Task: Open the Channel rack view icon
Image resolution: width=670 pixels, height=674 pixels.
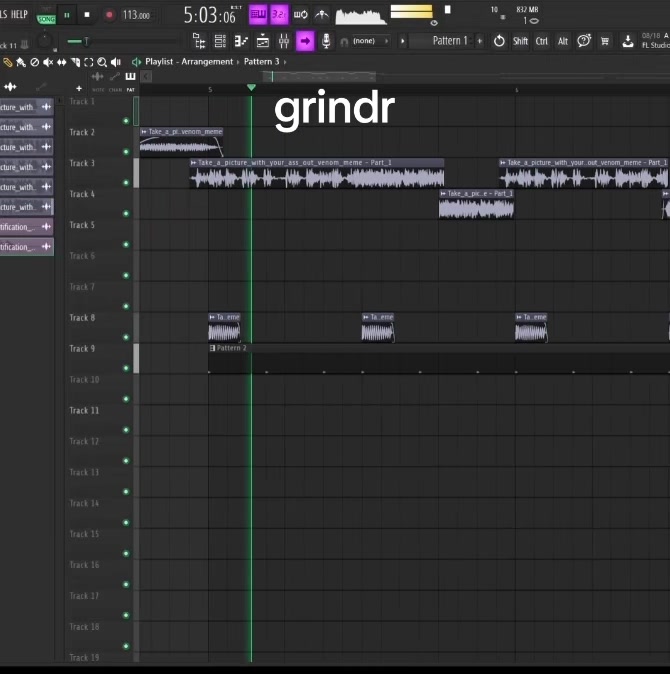Action: 220,41
